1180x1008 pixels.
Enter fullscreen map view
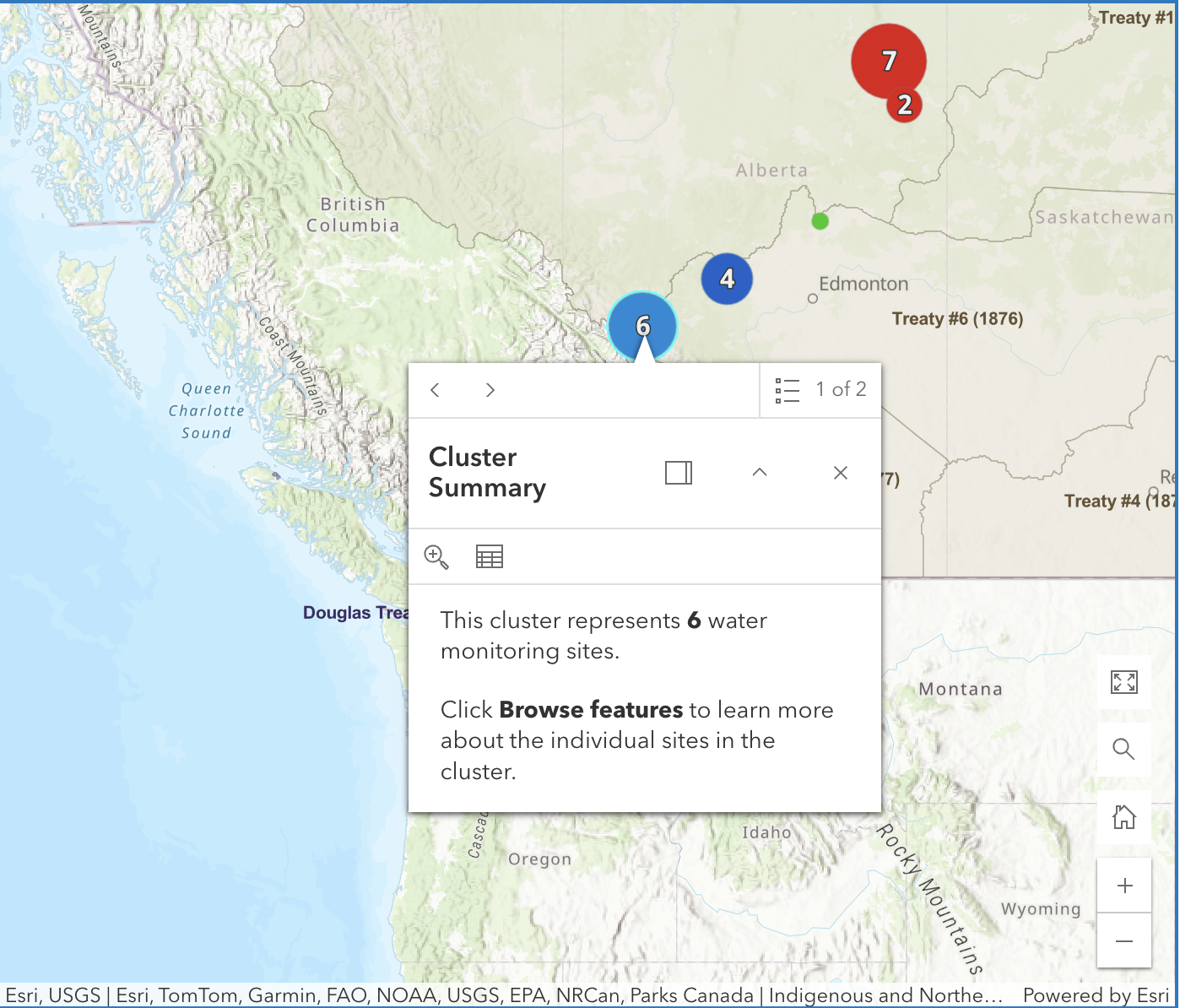[x=1123, y=682]
